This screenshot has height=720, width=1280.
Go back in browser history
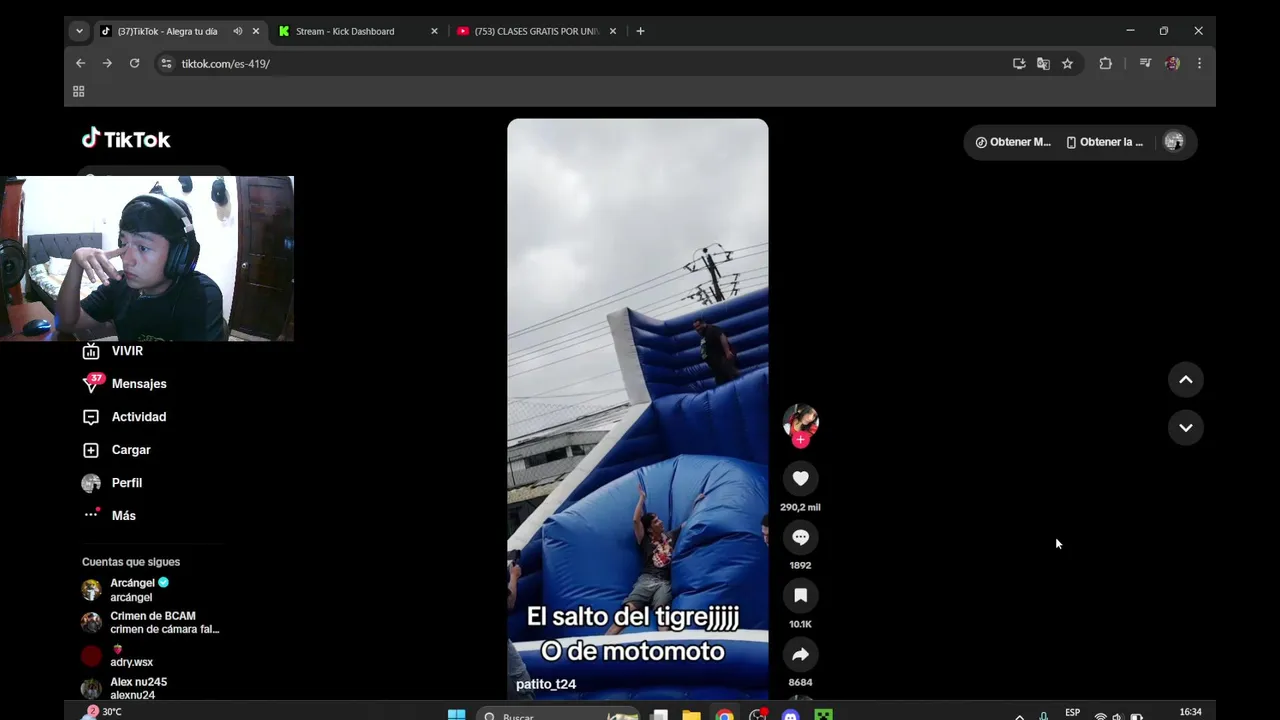coord(81,63)
